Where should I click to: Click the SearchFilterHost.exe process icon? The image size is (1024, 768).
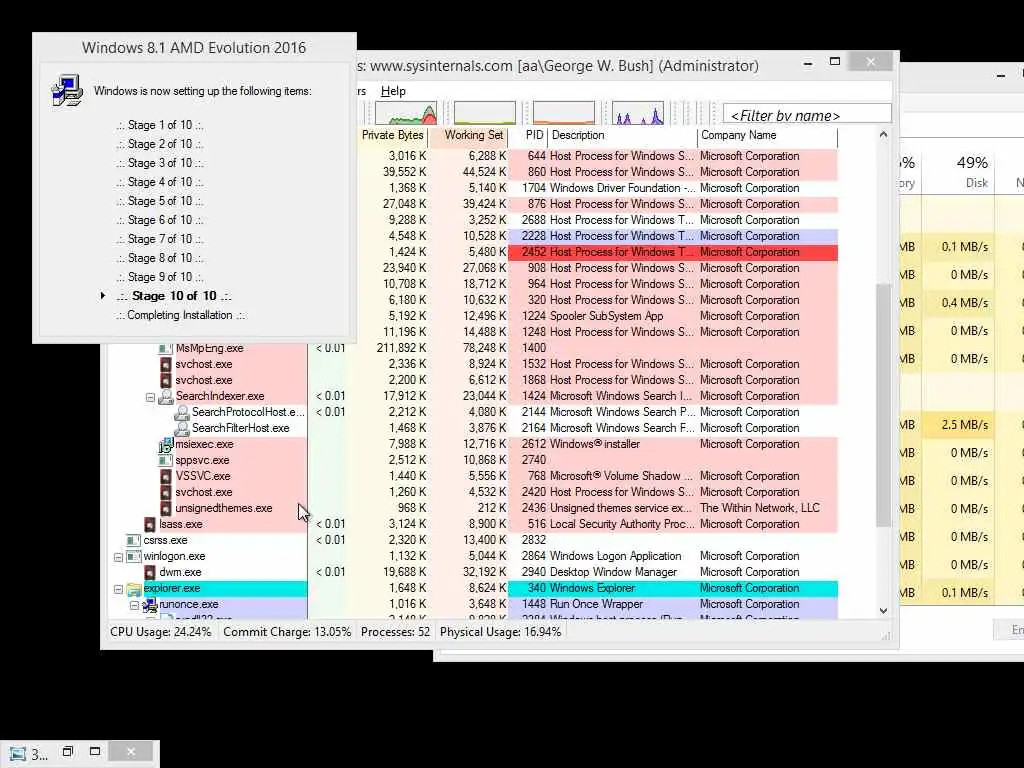182,428
